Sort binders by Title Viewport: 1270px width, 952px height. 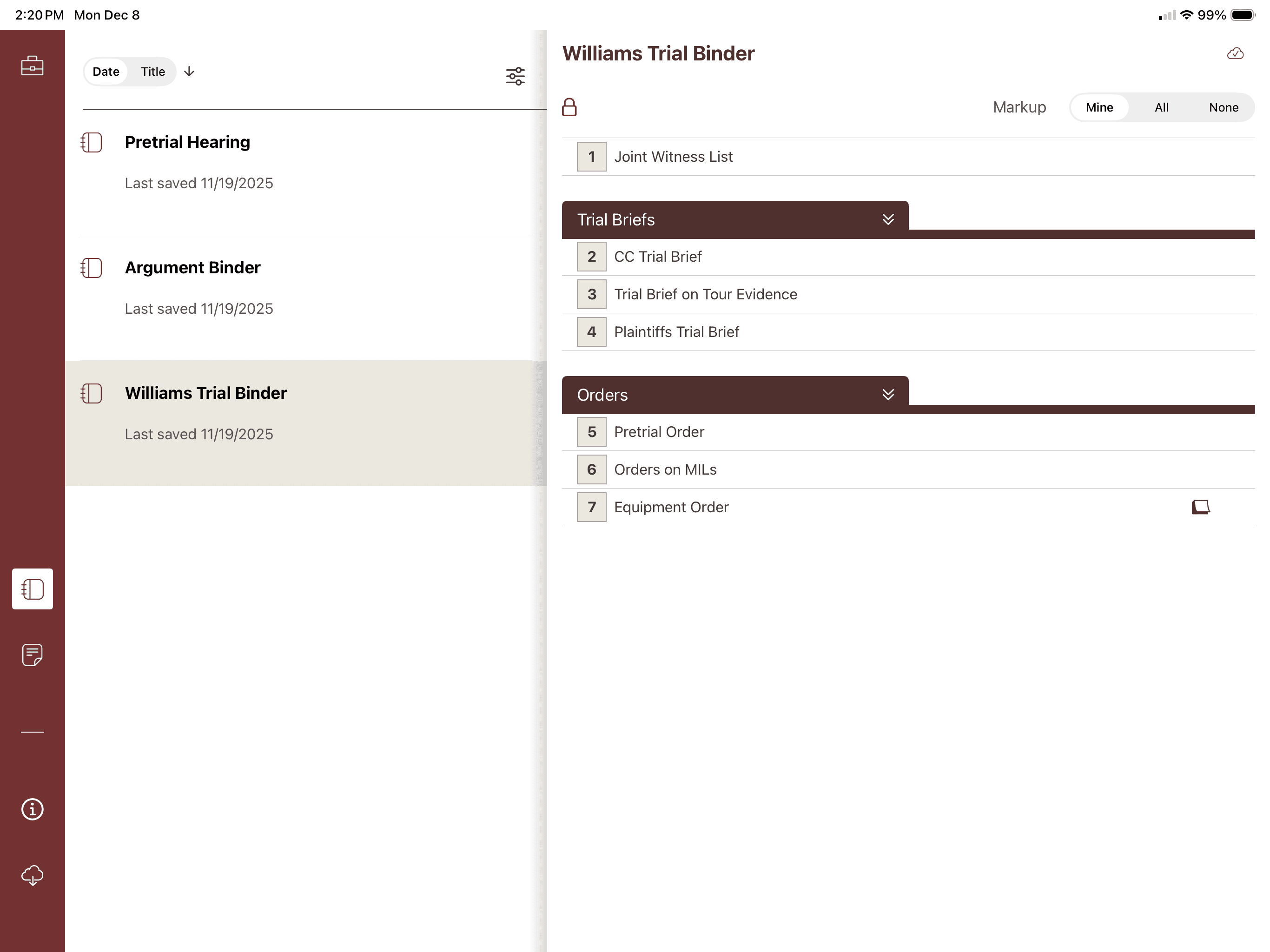tap(153, 72)
